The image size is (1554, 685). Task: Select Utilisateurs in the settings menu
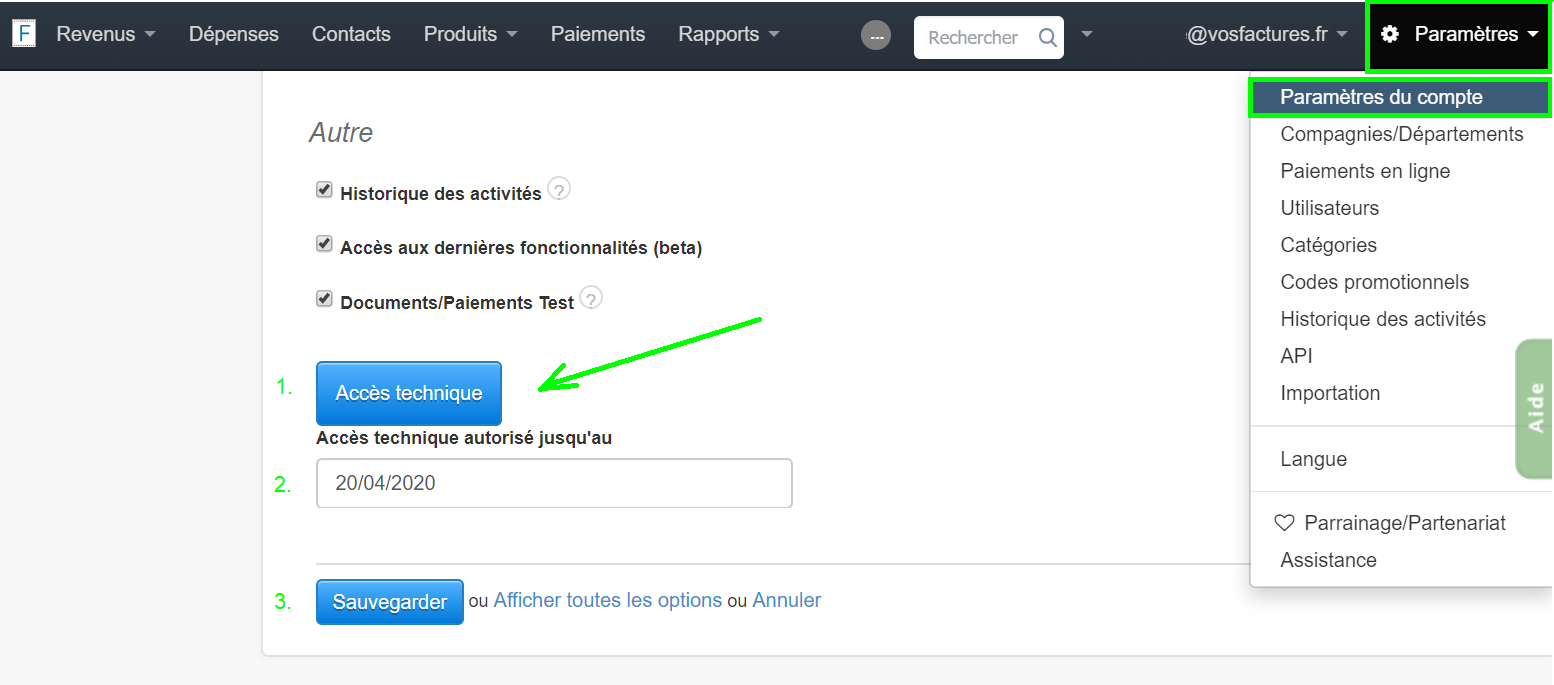(x=1329, y=207)
